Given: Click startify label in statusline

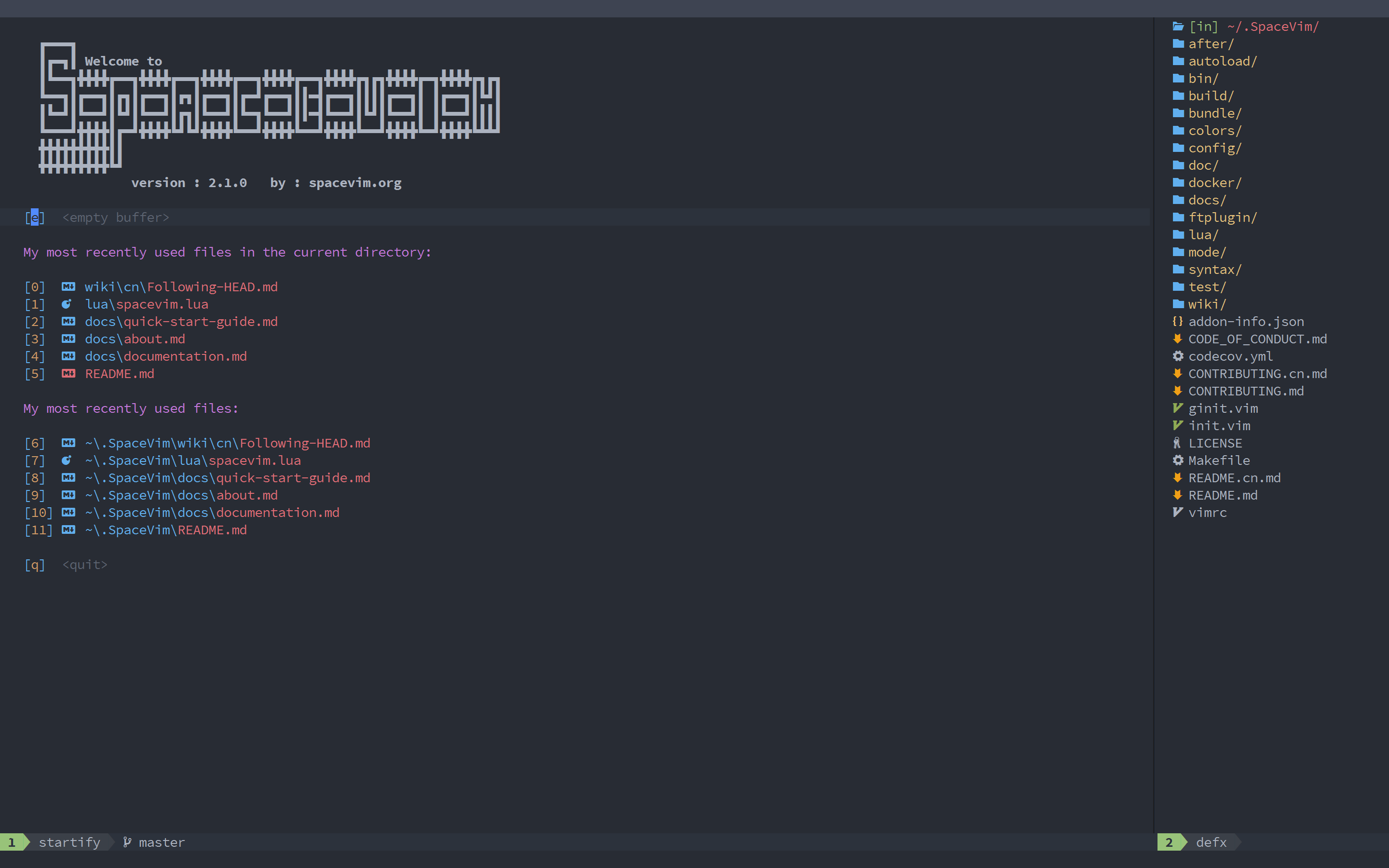Looking at the screenshot, I should click(69, 842).
